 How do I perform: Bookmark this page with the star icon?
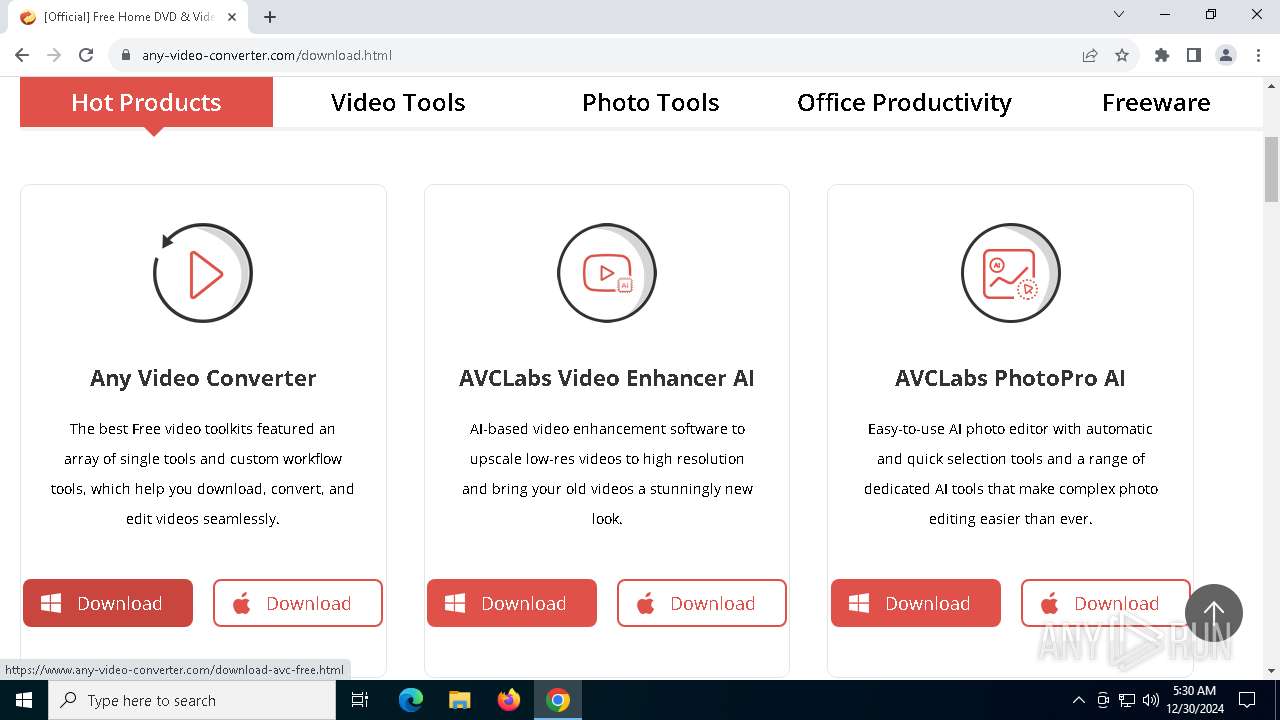pos(1122,55)
